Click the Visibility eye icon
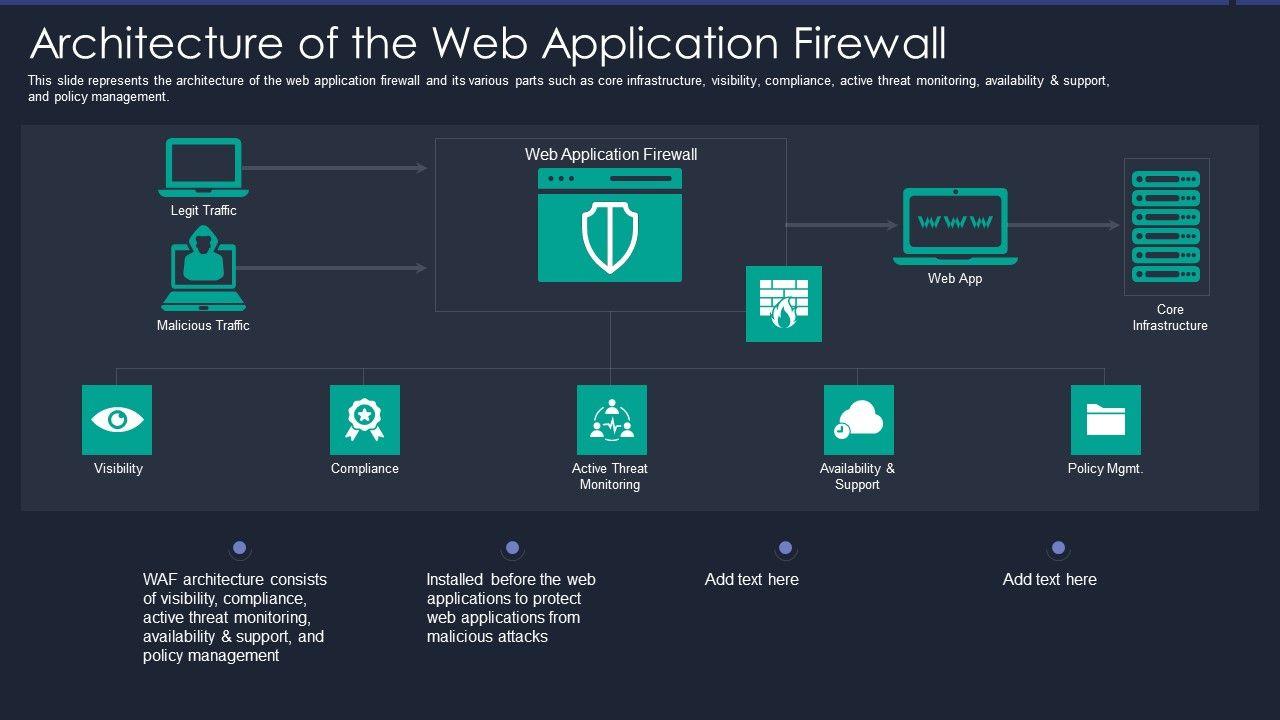 pyautogui.click(x=117, y=420)
